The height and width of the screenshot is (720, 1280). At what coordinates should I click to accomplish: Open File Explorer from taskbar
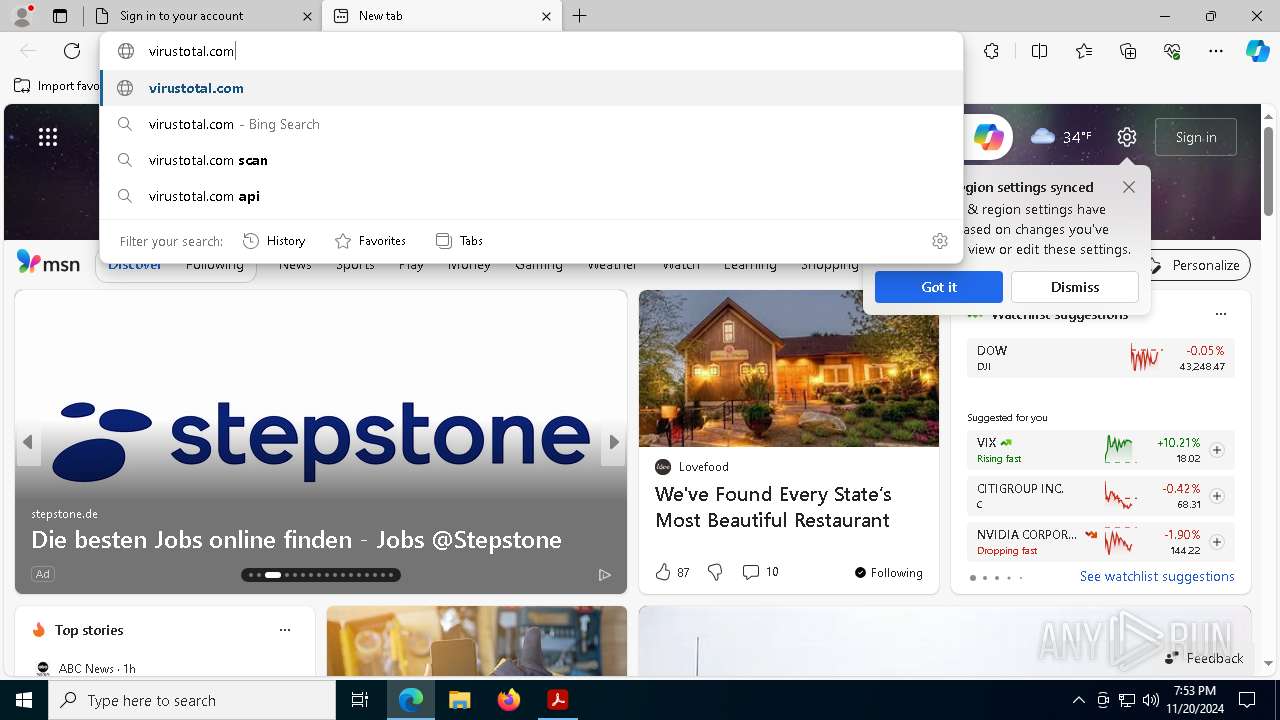point(459,700)
